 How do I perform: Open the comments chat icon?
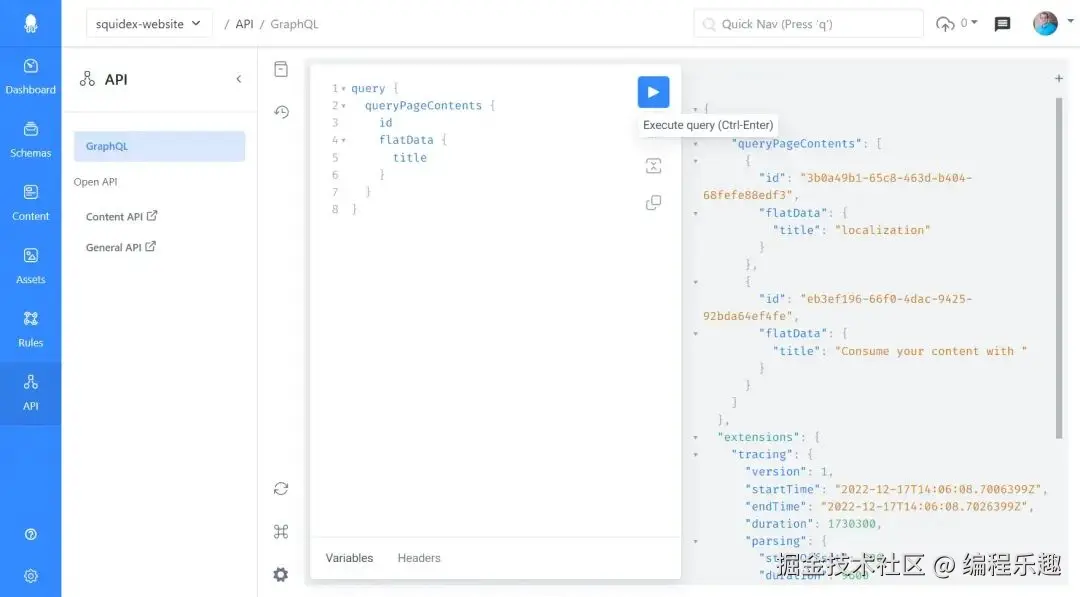pos(1002,24)
